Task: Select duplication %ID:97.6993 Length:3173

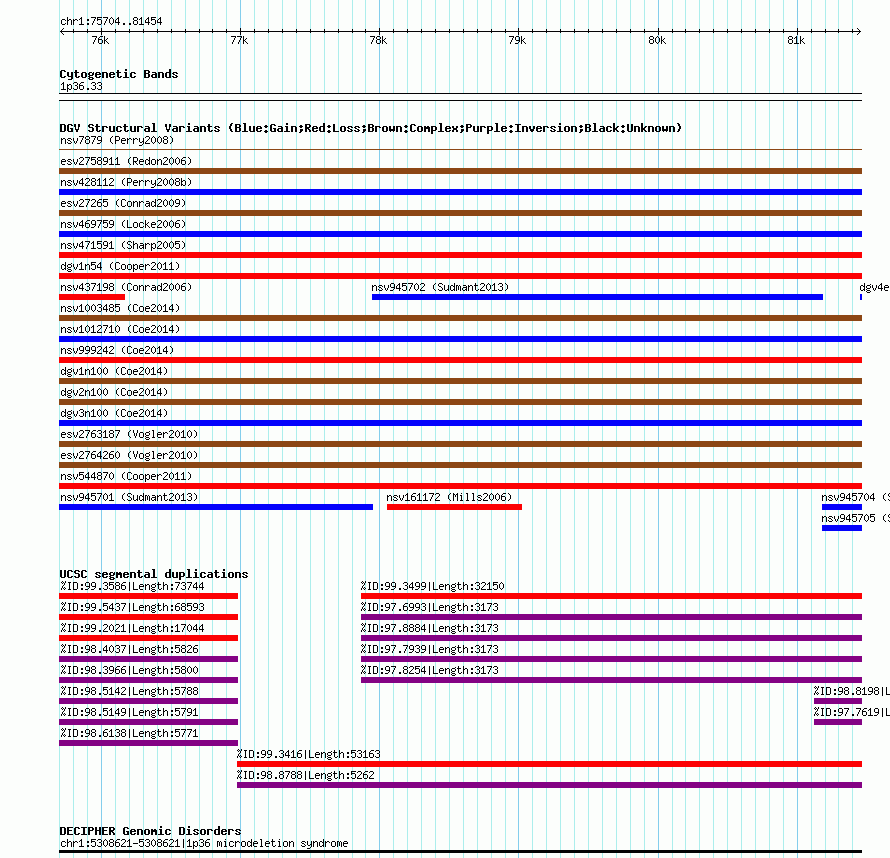Action: point(611,617)
